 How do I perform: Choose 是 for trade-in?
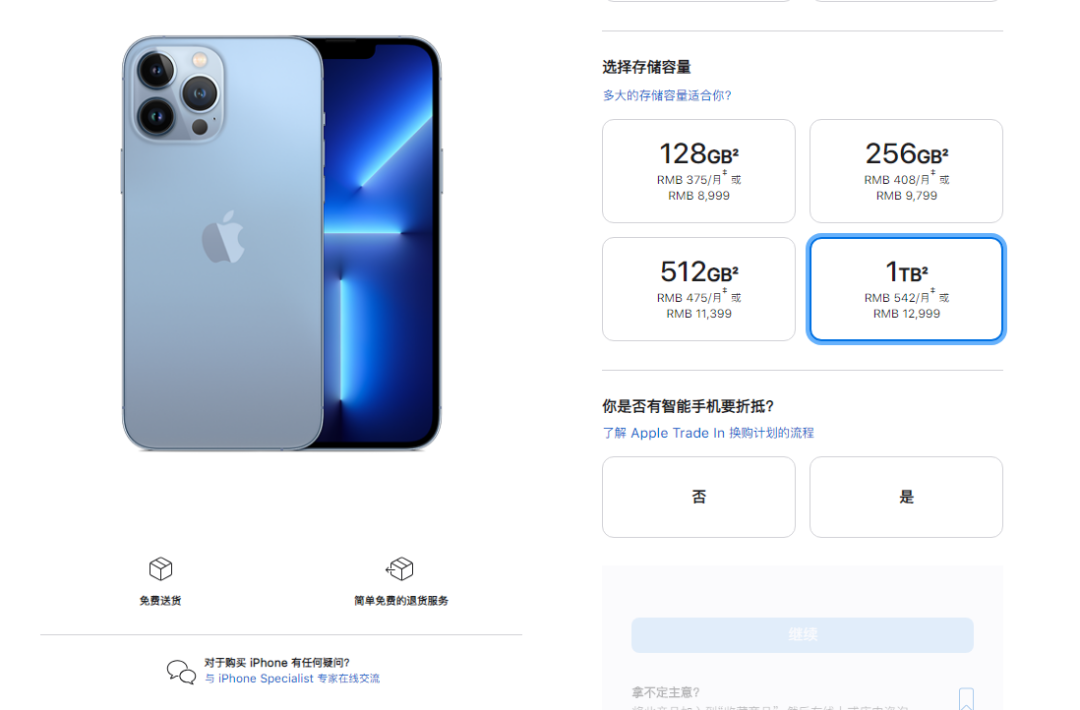pos(906,497)
